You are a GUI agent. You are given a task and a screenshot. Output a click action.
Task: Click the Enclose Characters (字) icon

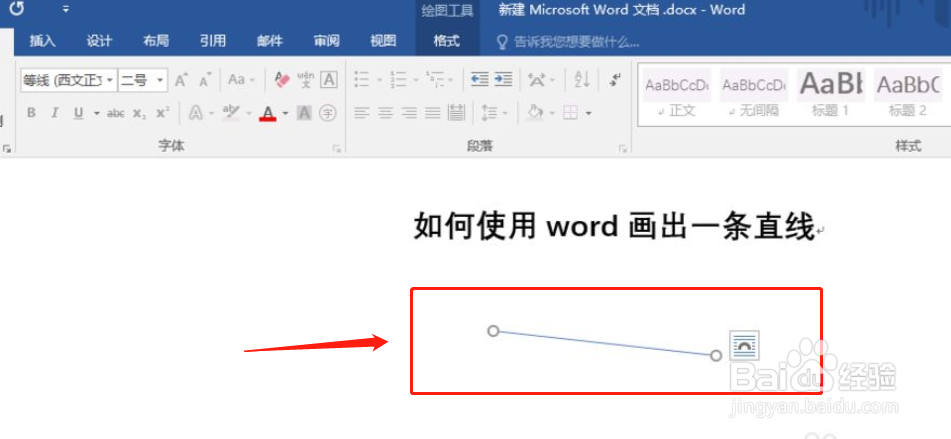tap(328, 113)
